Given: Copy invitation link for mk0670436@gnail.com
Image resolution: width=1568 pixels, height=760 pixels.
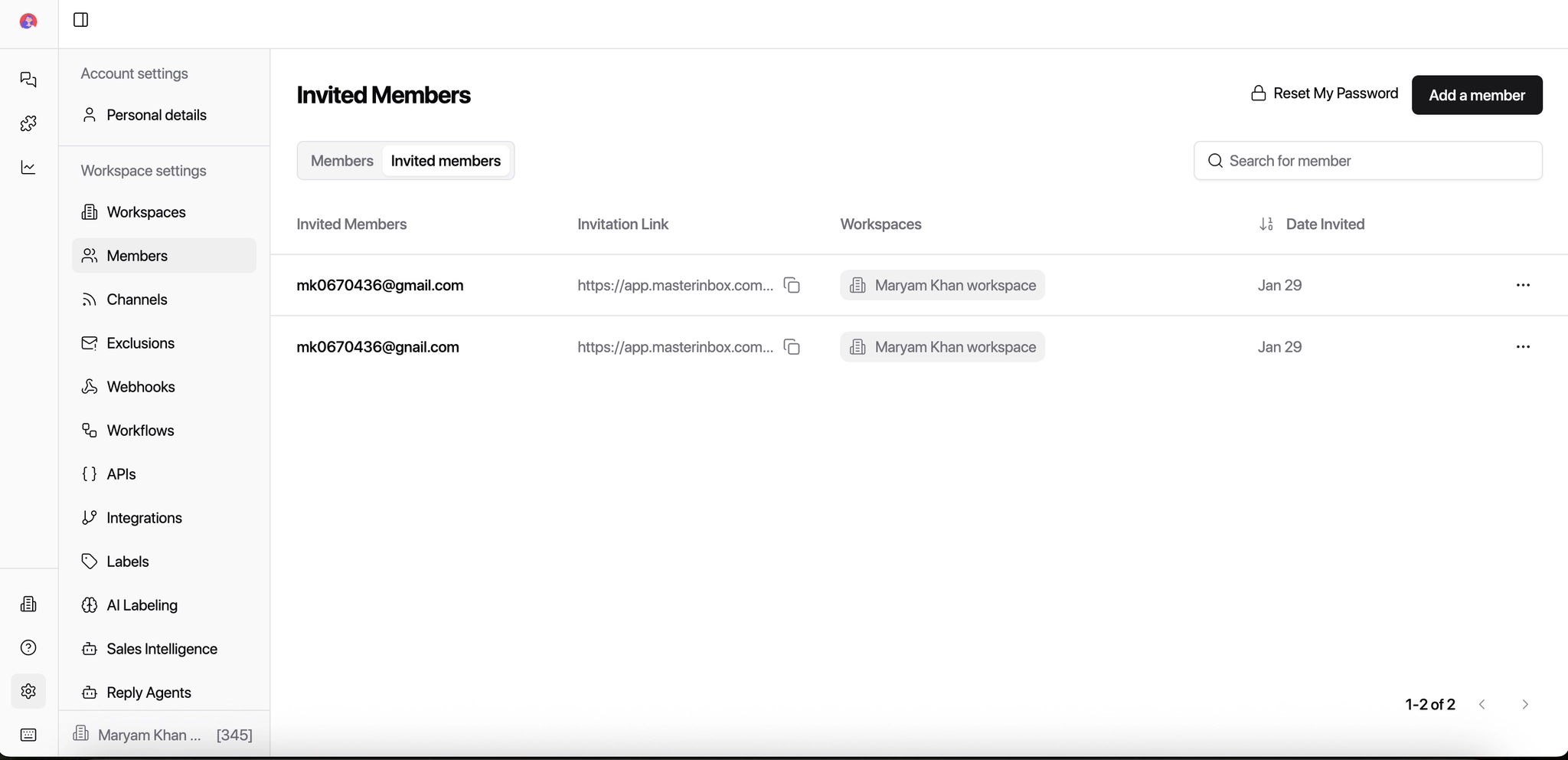Looking at the screenshot, I should tap(792, 346).
